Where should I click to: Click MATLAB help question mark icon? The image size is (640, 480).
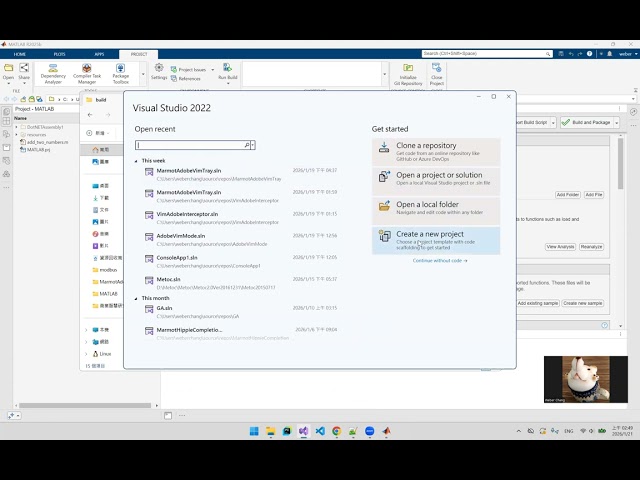589,53
